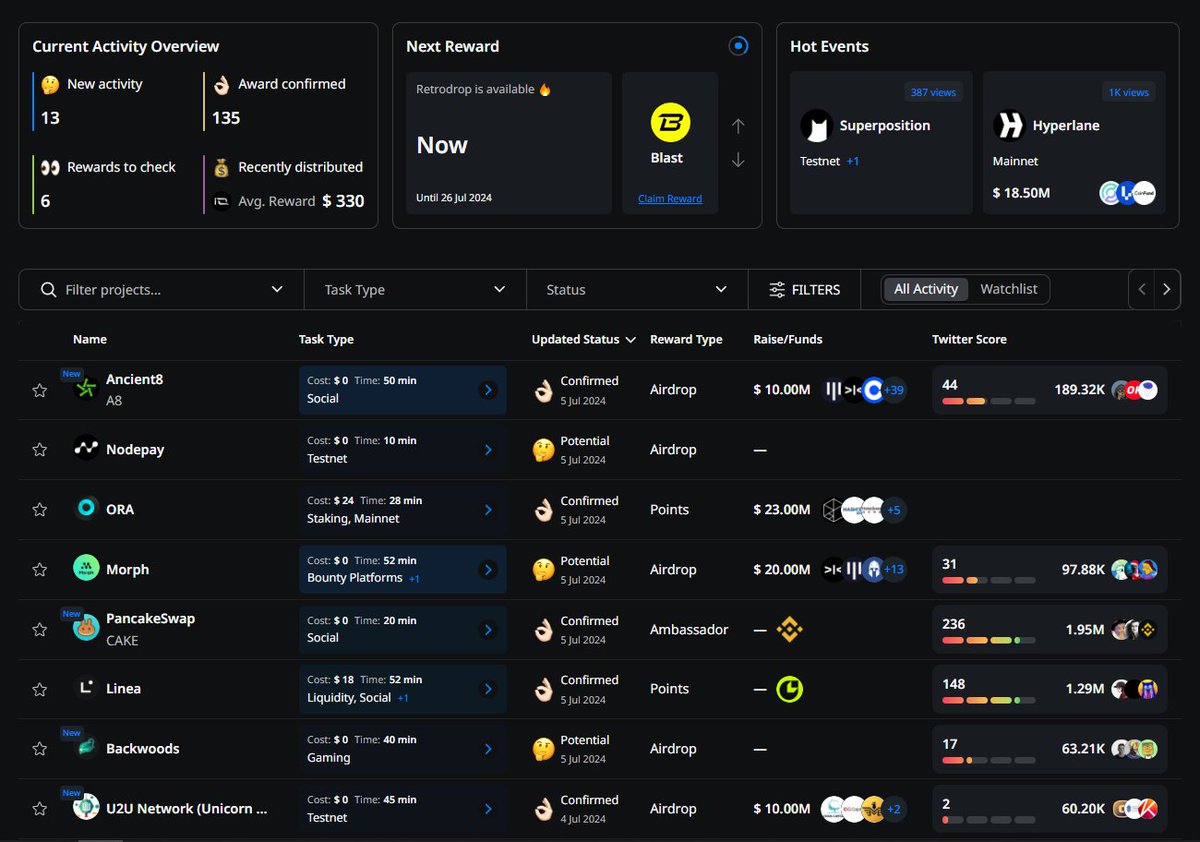Click the Raise/Funds column header
1200x842 pixels.
point(788,340)
